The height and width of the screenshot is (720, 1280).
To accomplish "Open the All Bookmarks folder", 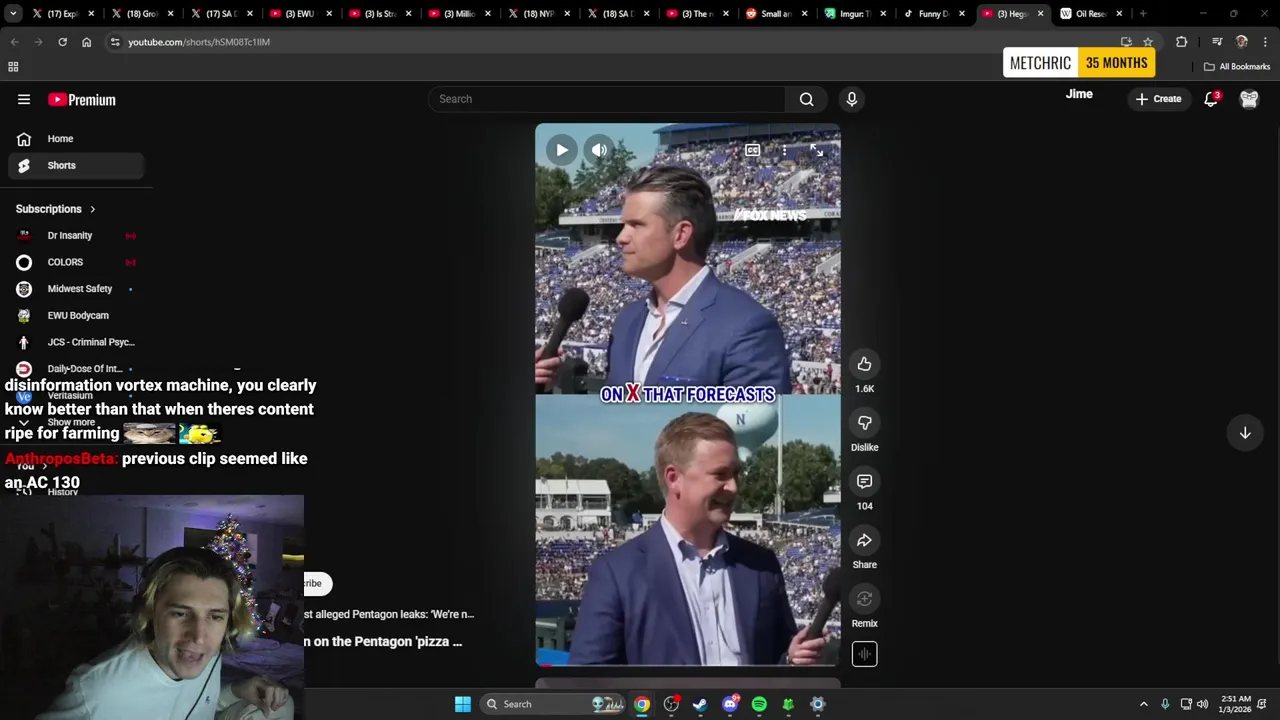I will [1237, 67].
